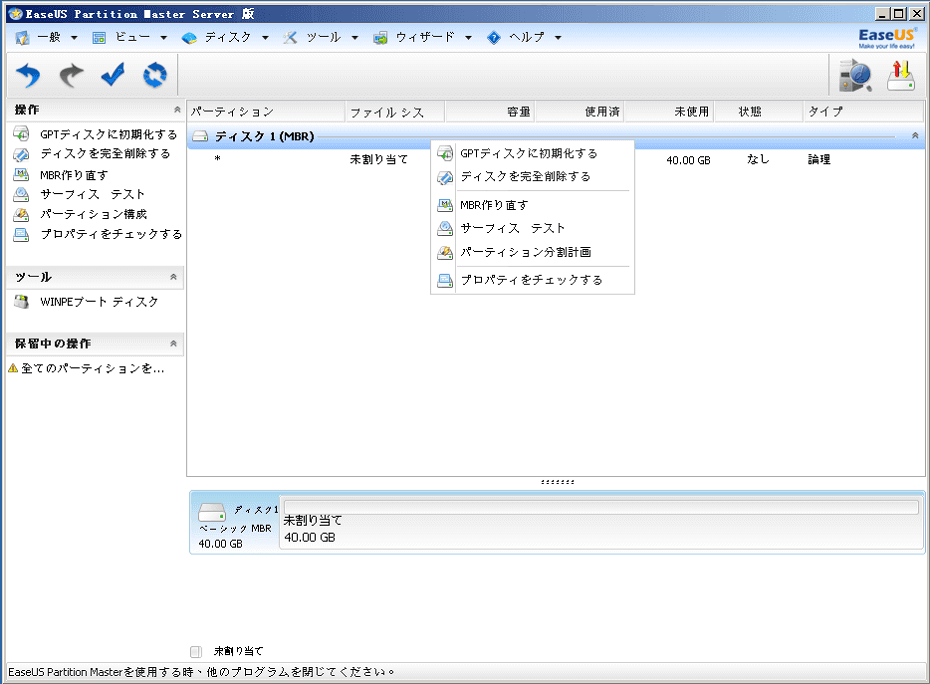Collapse the 操作 sidebar section
Viewport: 930px width, 684px height.
pyautogui.click(x=176, y=110)
